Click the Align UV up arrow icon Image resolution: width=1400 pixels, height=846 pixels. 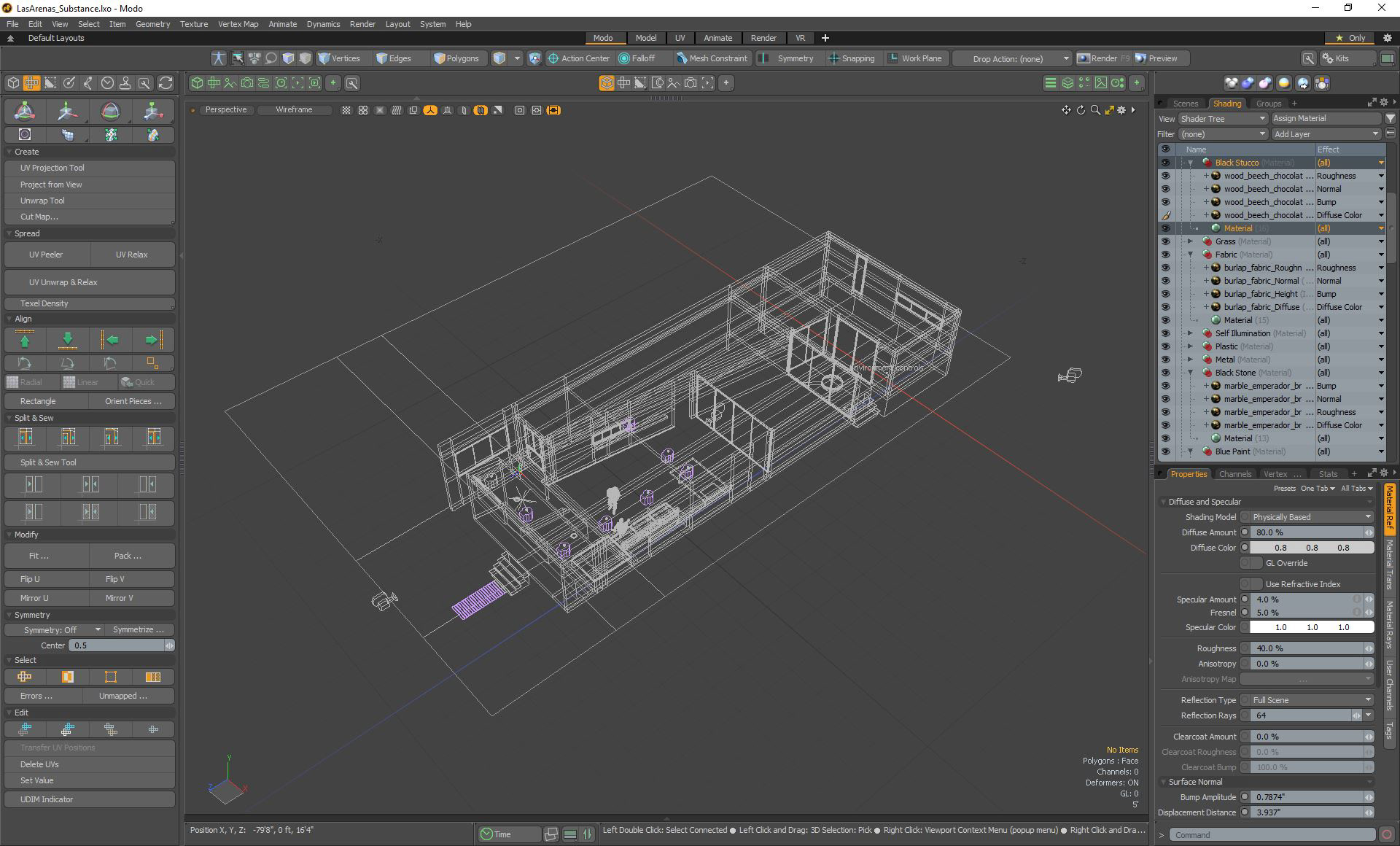point(25,340)
